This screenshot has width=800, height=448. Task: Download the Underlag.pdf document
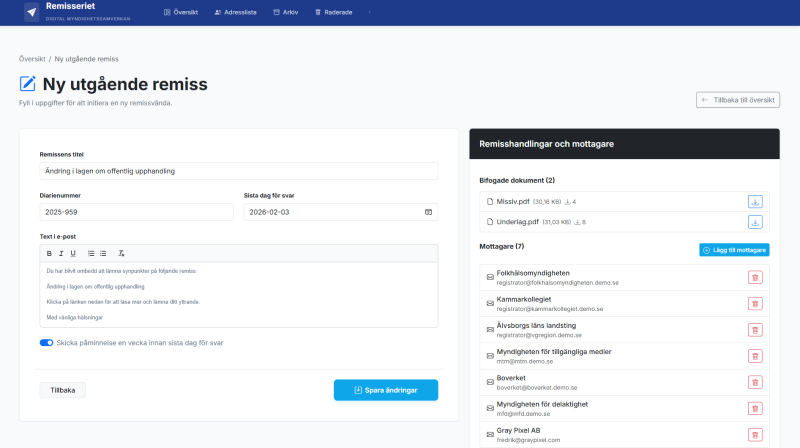pyautogui.click(x=755, y=222)
